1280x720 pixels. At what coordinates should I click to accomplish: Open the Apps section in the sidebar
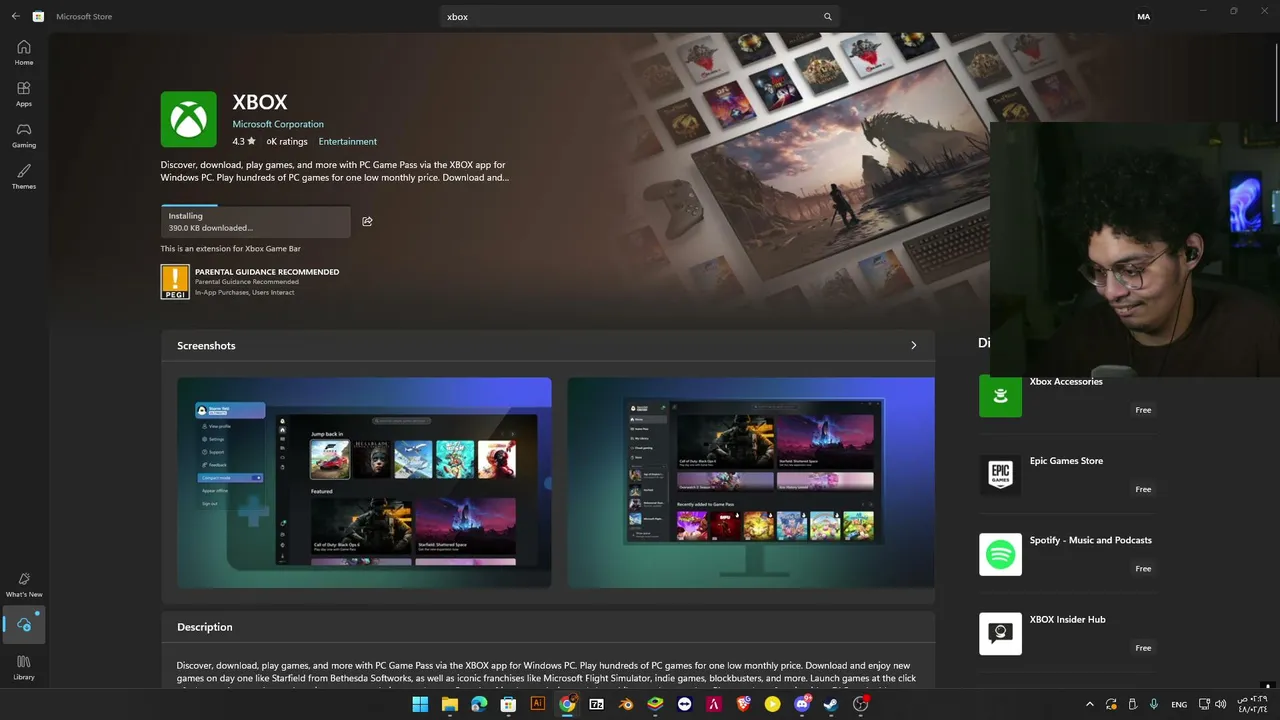pyautogui.click(x=24, y=94)
